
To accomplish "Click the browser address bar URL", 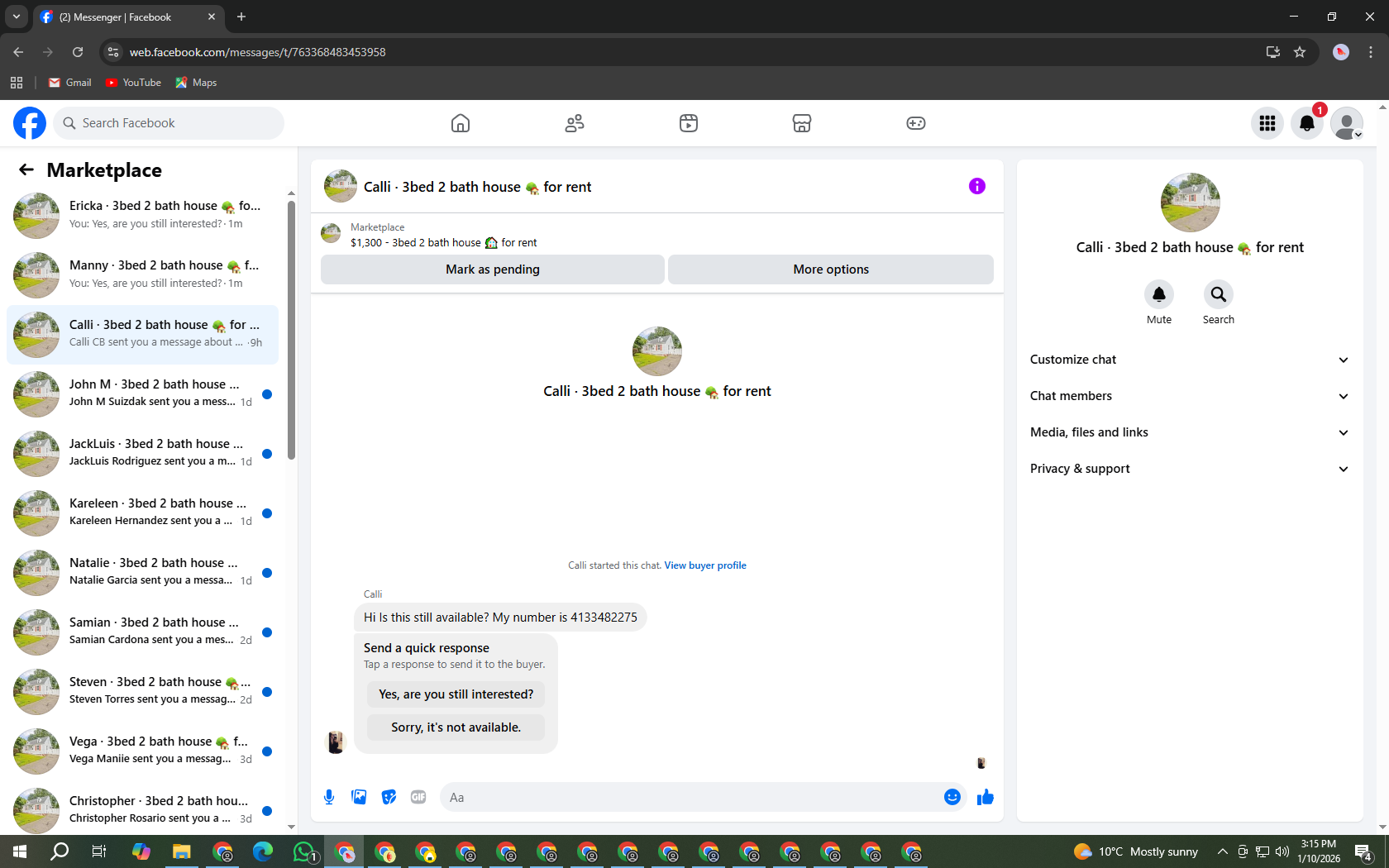I will pyautogui.click(x=257, y=52).
